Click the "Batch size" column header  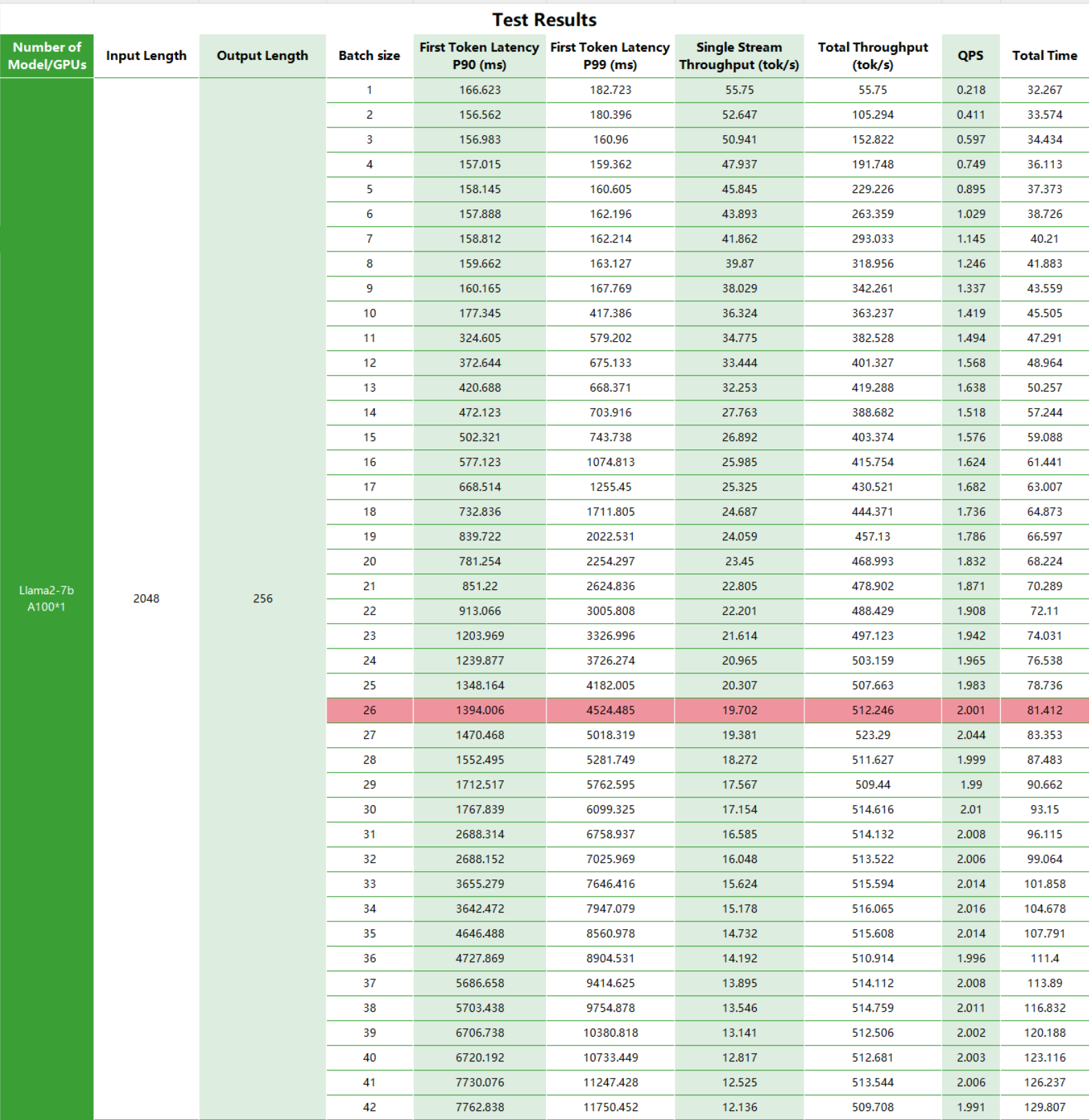(369, 56)
